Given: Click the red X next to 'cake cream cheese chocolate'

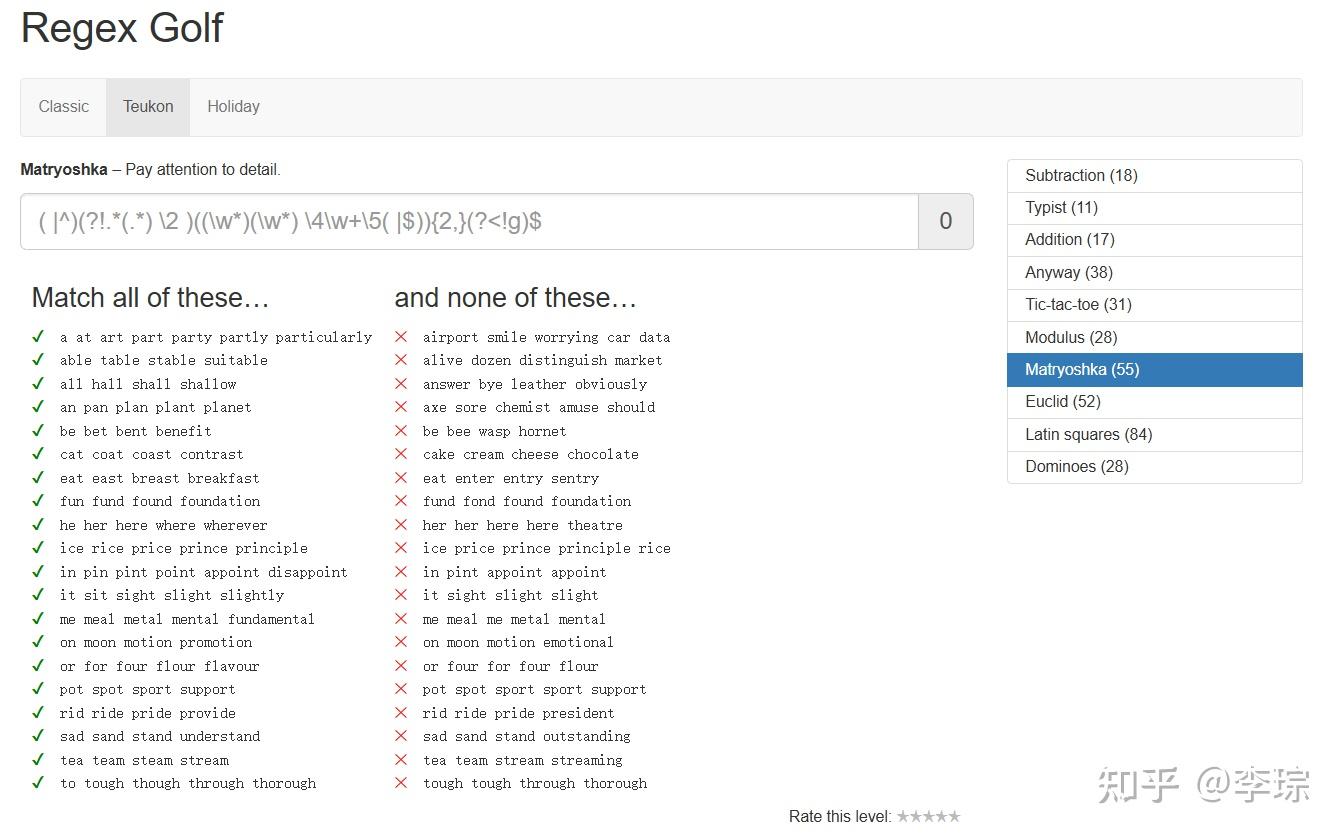Looking at the screenshot, I should [401, 454].
